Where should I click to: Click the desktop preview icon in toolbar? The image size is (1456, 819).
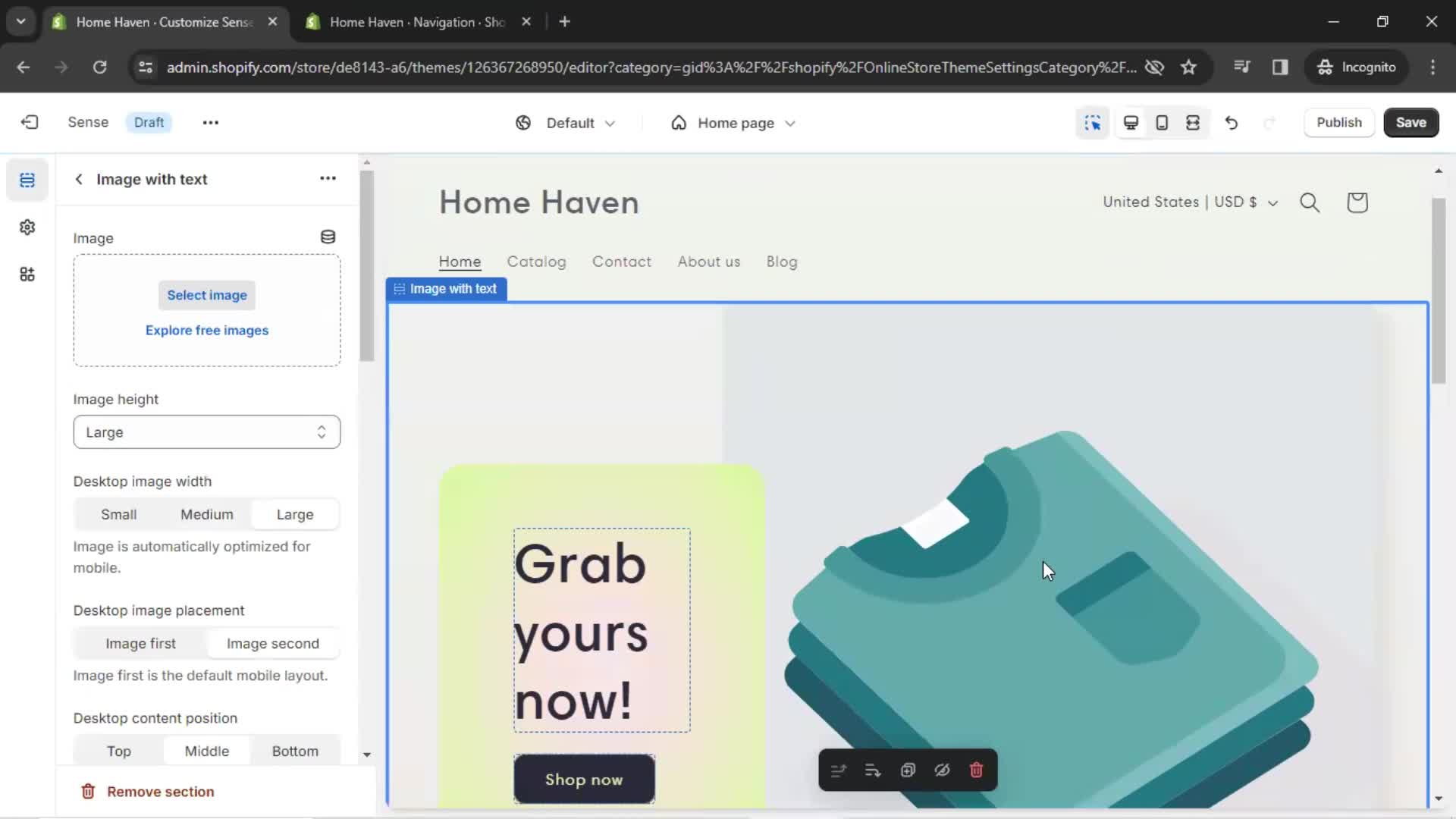tap(1131, 122)
